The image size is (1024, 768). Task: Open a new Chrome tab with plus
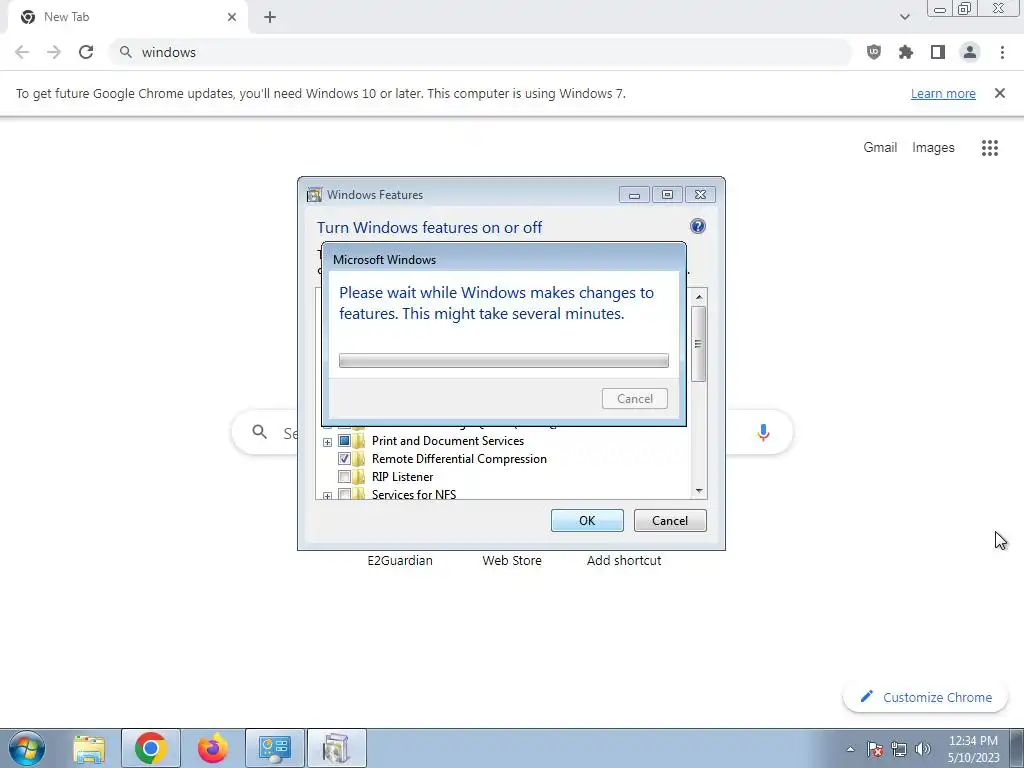pos(270,18)
